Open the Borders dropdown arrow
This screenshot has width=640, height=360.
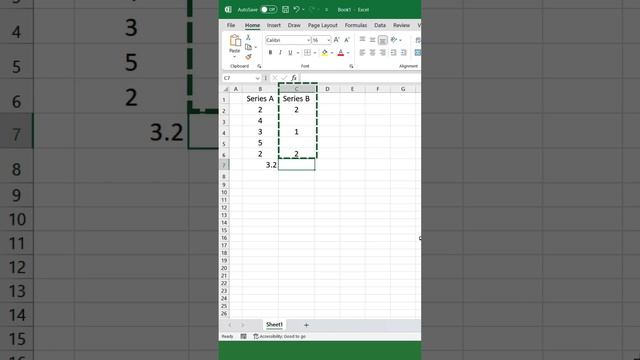point(315,53)
